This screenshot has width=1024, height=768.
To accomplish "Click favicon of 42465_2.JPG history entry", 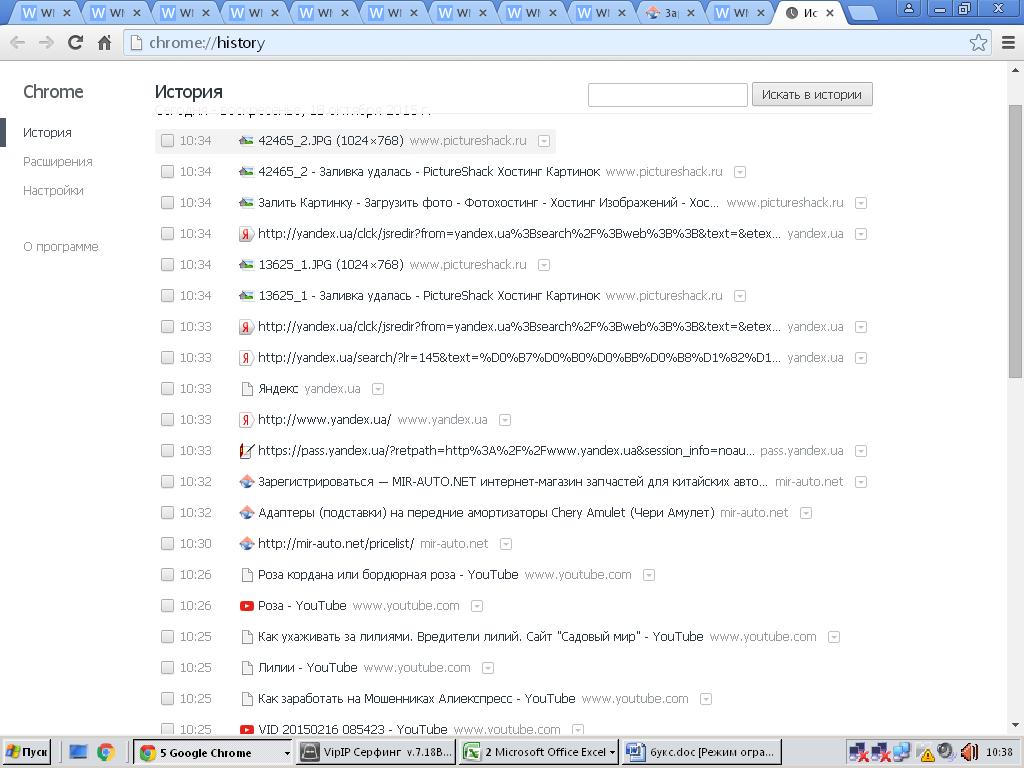I will click(x=246, y=140).
